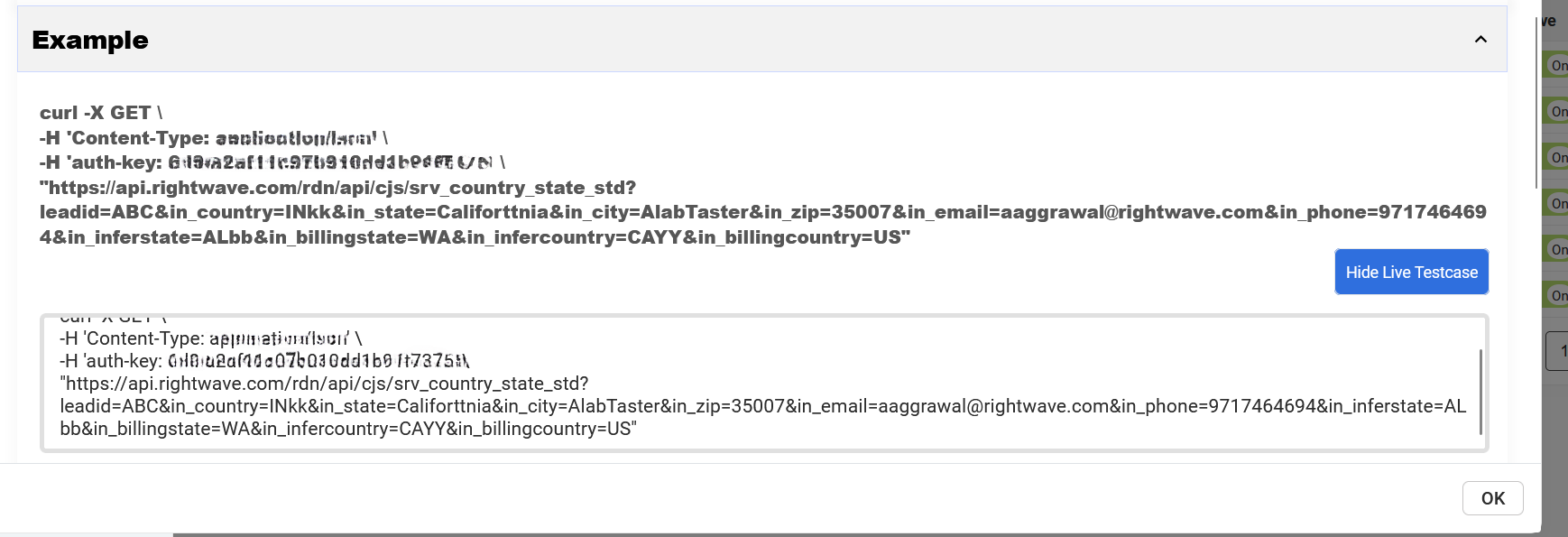
Task: Click the bold api.rightwave.com URL in the example
Action: [x=337, y=188]
